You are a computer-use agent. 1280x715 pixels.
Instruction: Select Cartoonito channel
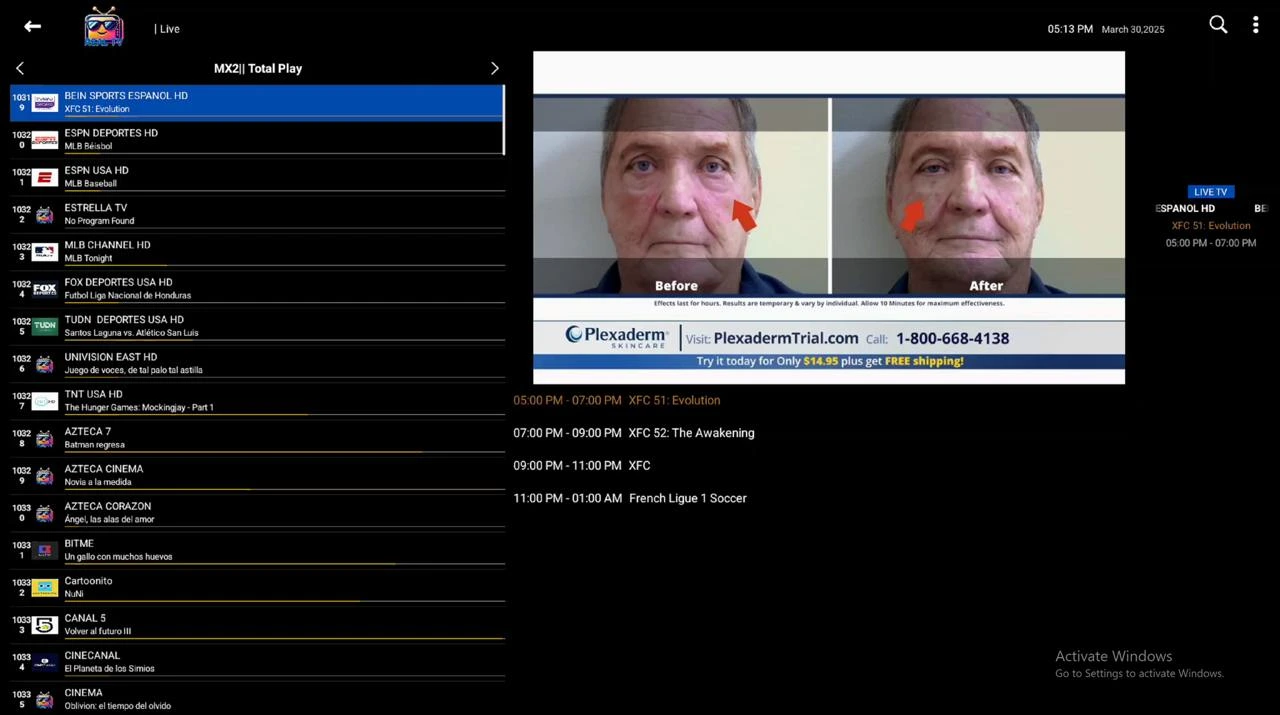click(257, 587)
